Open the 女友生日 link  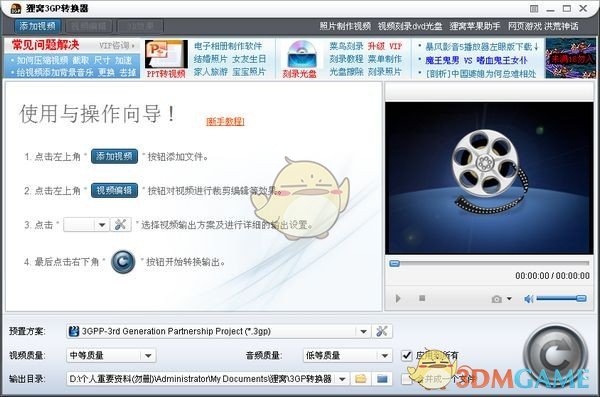249,59
